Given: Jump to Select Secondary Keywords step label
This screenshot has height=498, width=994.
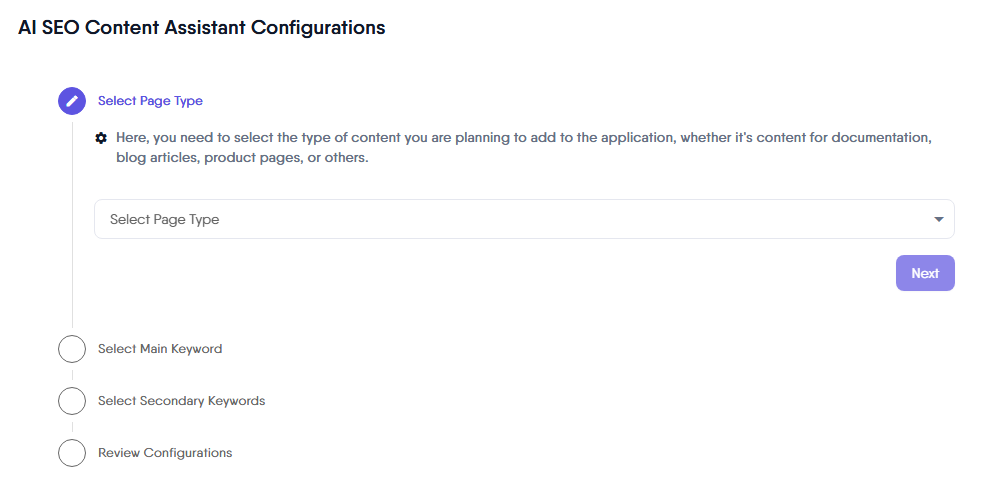Looking at the screenshot, I should click(x=181, y=401).
